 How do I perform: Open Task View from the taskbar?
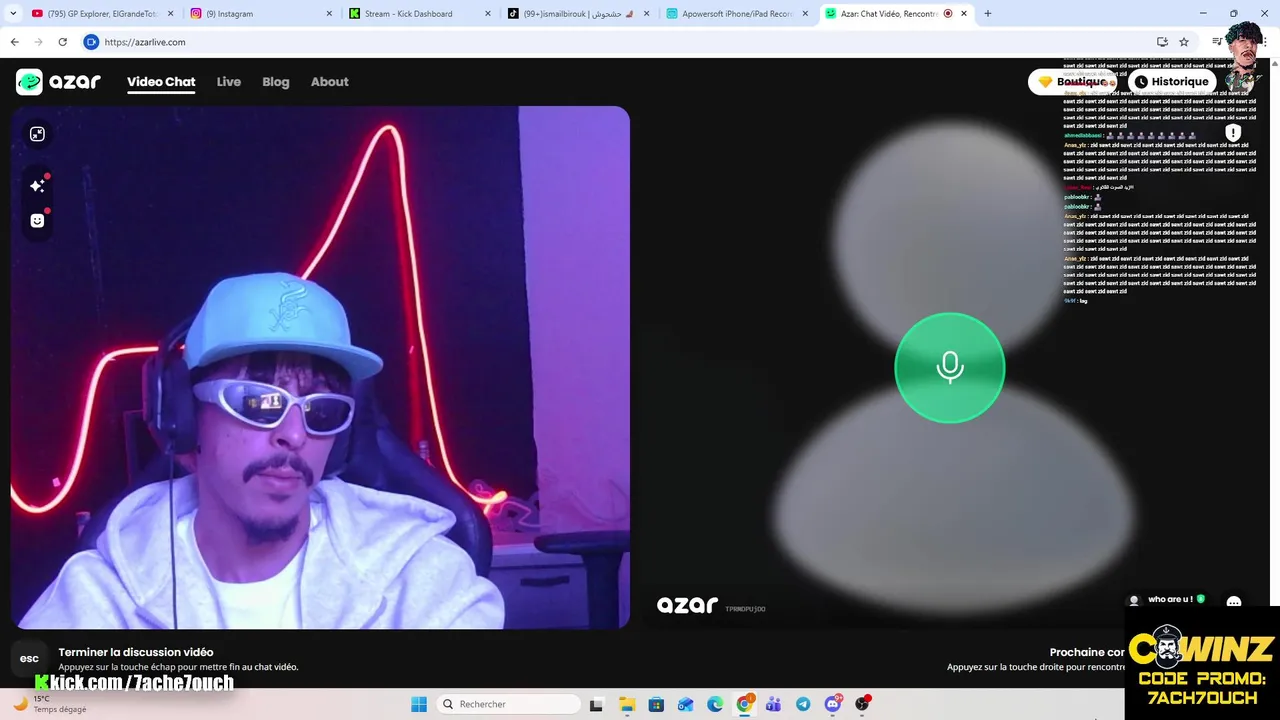point(596,704)
